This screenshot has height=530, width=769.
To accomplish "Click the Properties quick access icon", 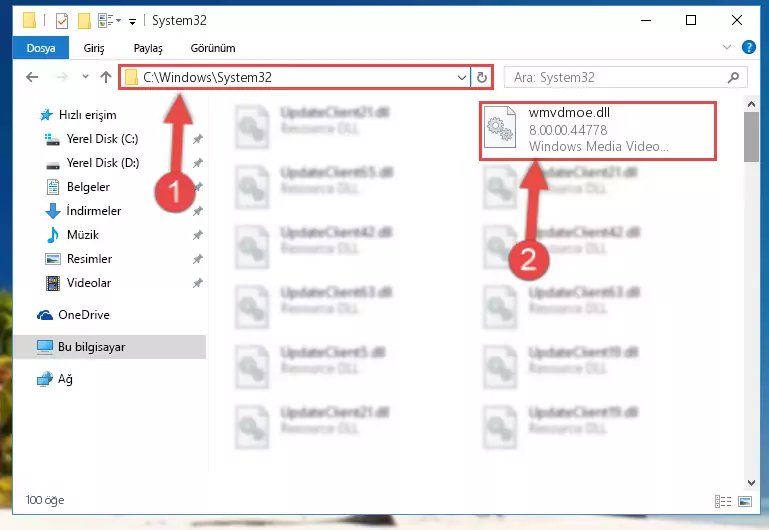I will click(x=62, y=21).
